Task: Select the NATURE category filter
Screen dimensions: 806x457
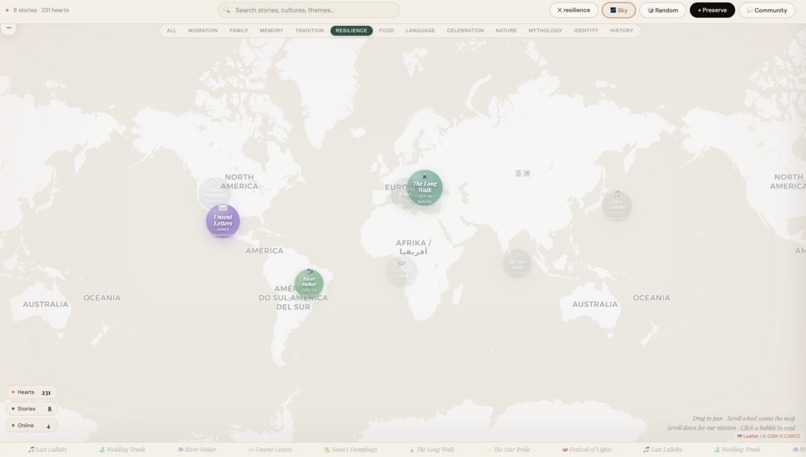Action: click(x=506, y=30)
